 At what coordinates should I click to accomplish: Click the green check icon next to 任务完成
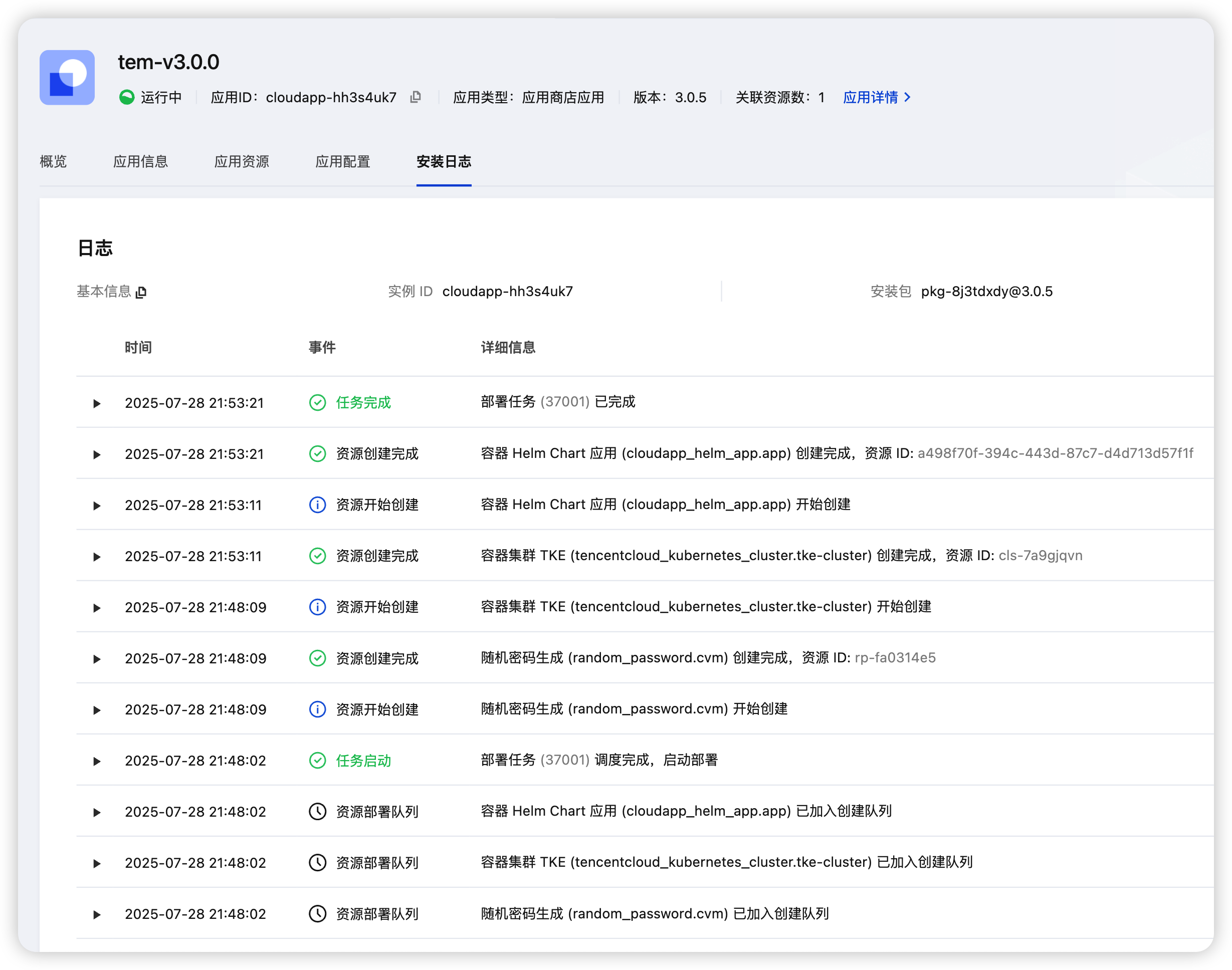coord(317,403)
